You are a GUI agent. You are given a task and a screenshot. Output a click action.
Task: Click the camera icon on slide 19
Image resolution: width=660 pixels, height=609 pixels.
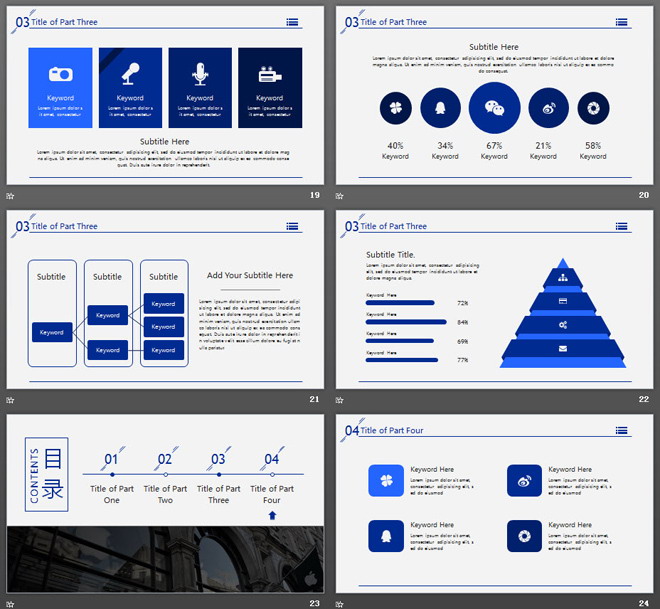(60, 74)
